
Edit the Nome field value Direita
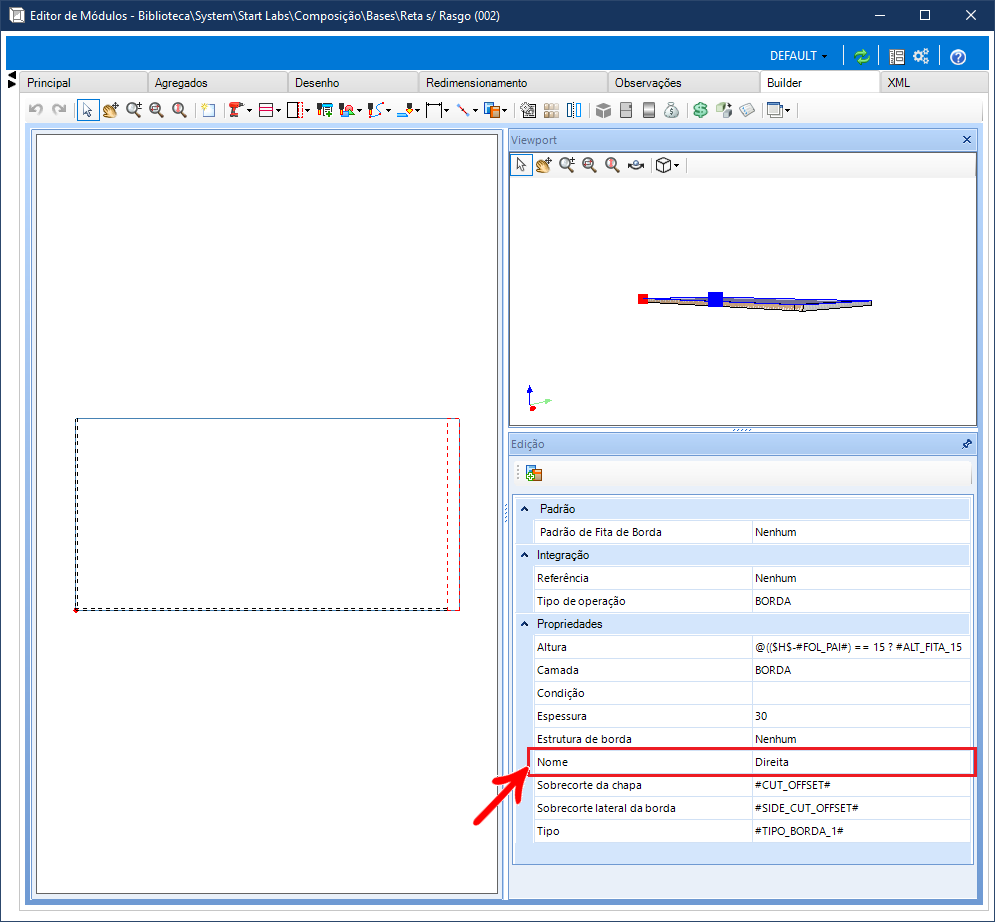pos(861,762)
